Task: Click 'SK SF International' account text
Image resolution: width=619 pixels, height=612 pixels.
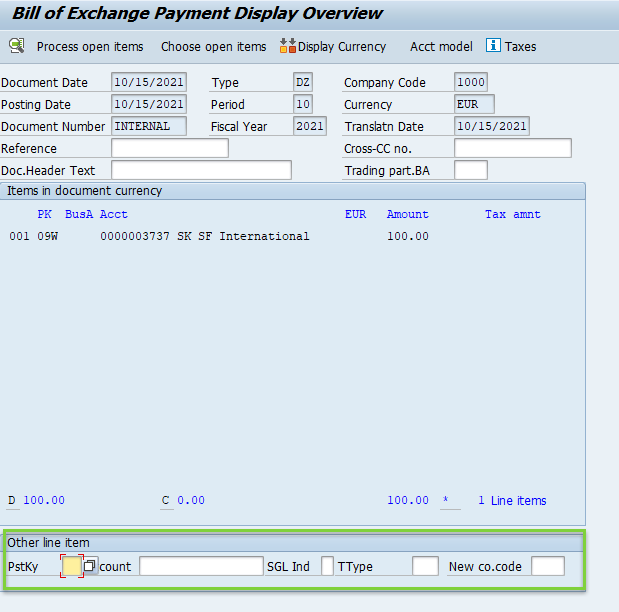Action: coord(243,236)
